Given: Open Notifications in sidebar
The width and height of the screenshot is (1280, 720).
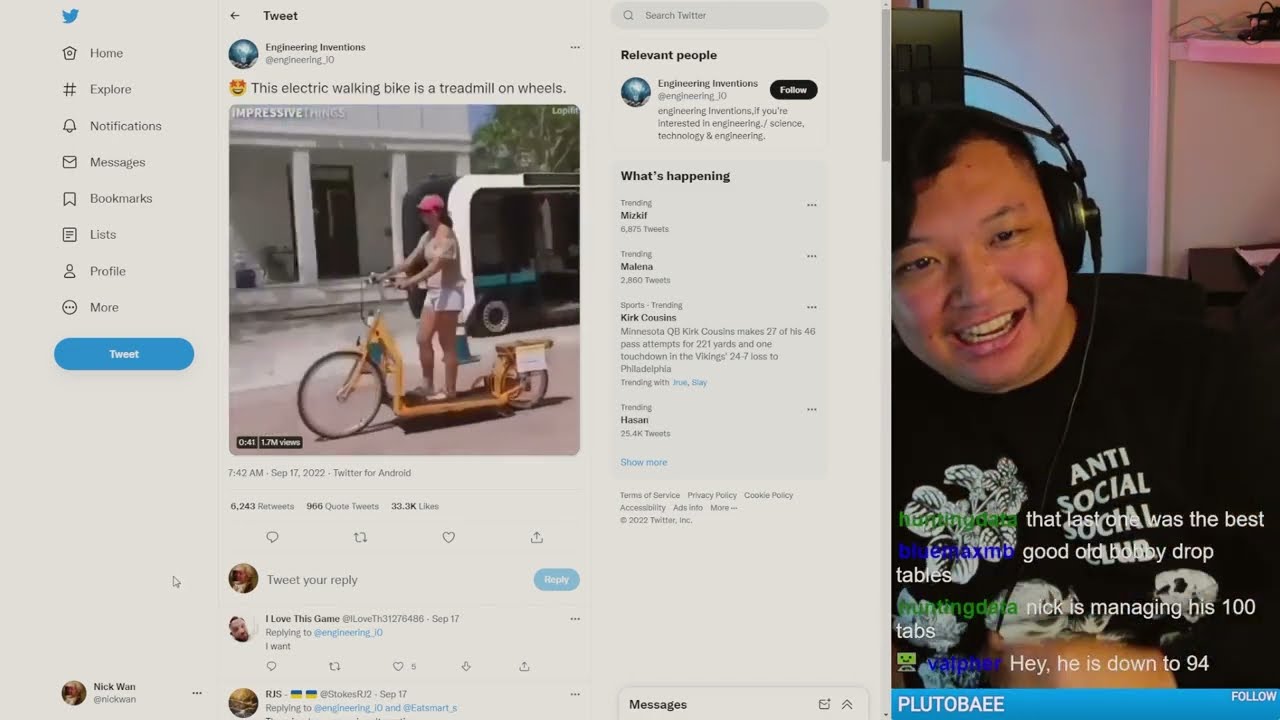Looking at the screenshot, I should pyautogui.click(x=112, y=126).
